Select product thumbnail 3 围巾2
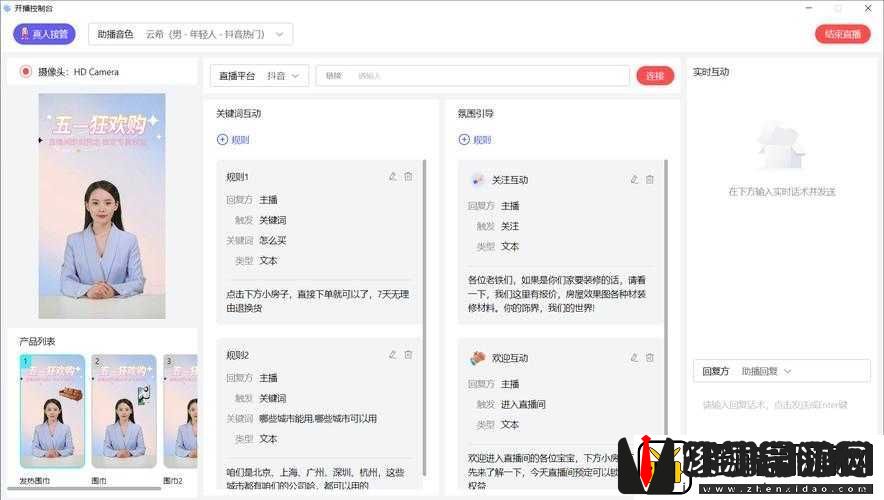884x500 pixels. [x=180, y=411]
